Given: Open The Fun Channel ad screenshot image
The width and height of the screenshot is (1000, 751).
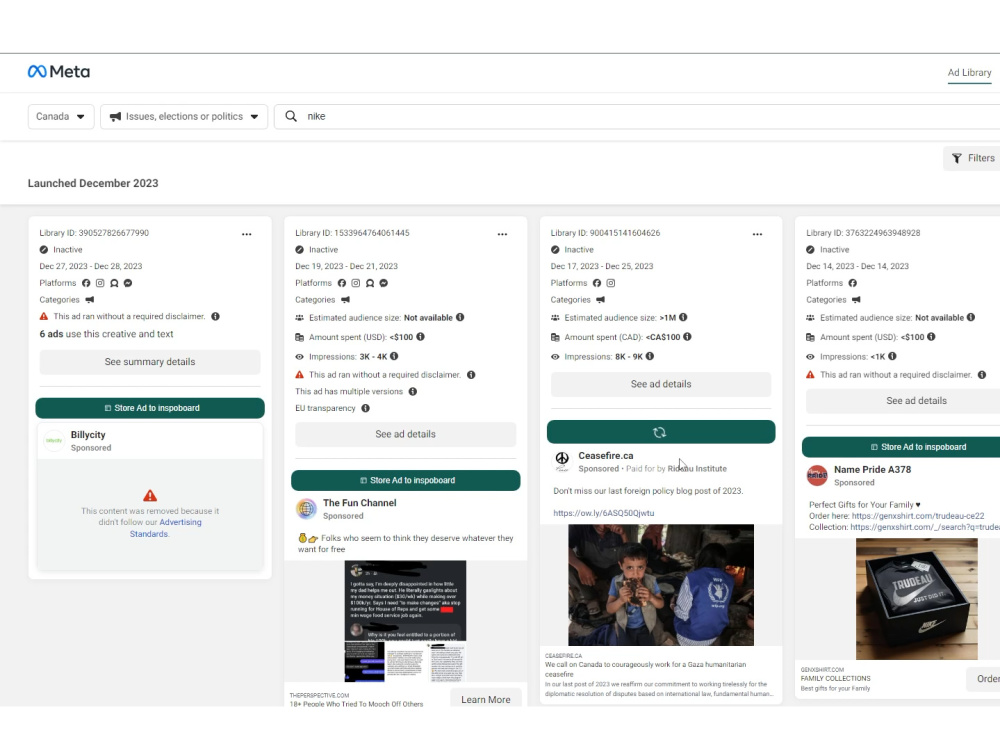Looking at the screenshot, I should coord(406,621).
